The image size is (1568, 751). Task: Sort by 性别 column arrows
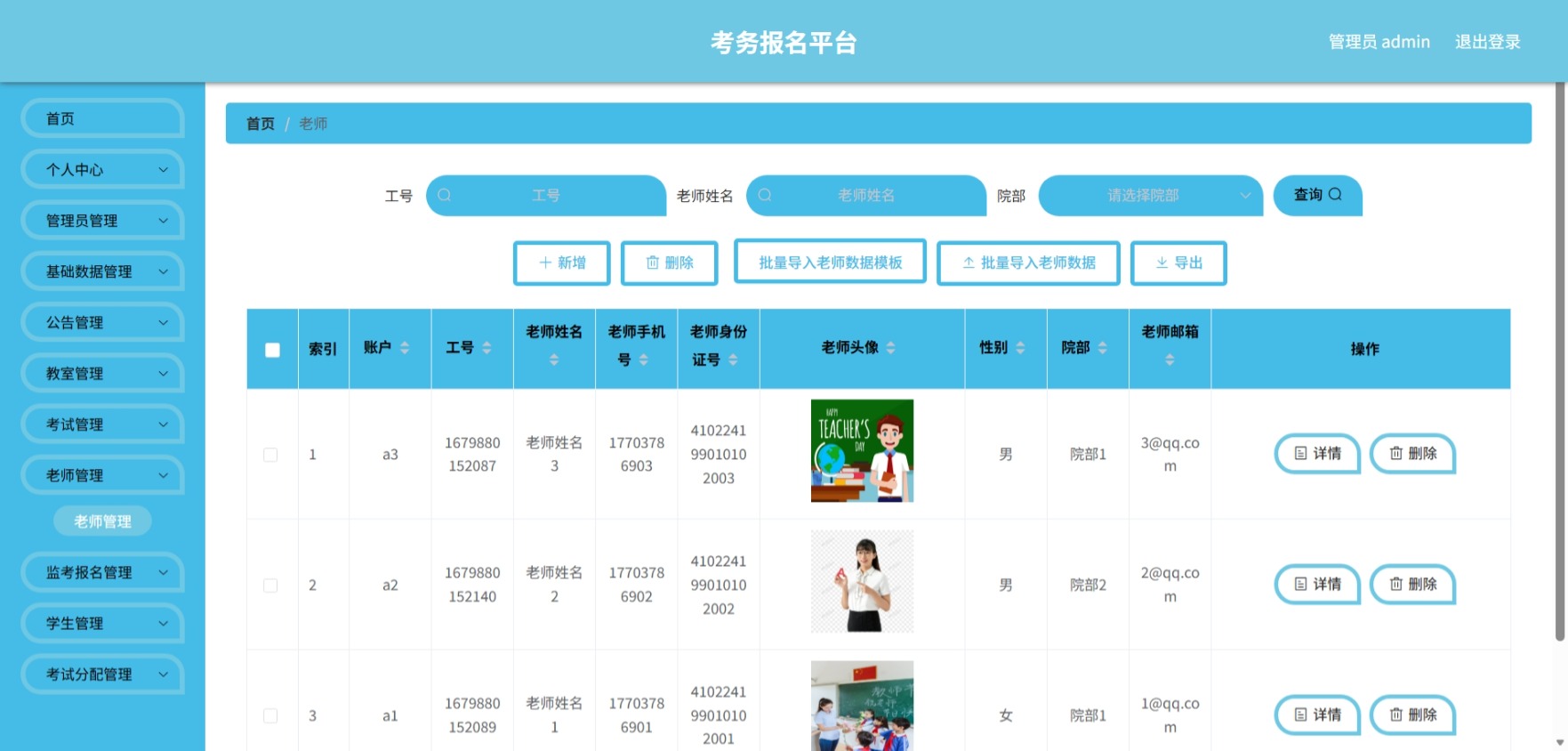pos(1020,348)
